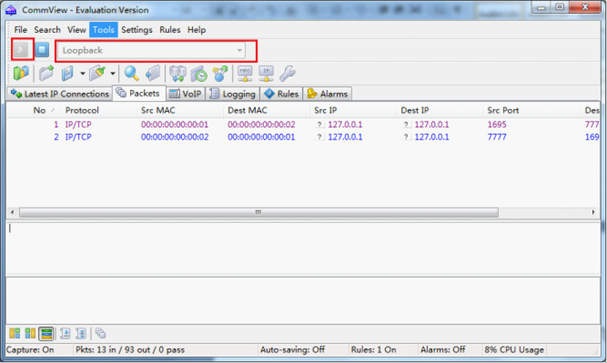
Task: Click Src IP 127.0.0.1 in packet 1
Action: coord(345,125)
